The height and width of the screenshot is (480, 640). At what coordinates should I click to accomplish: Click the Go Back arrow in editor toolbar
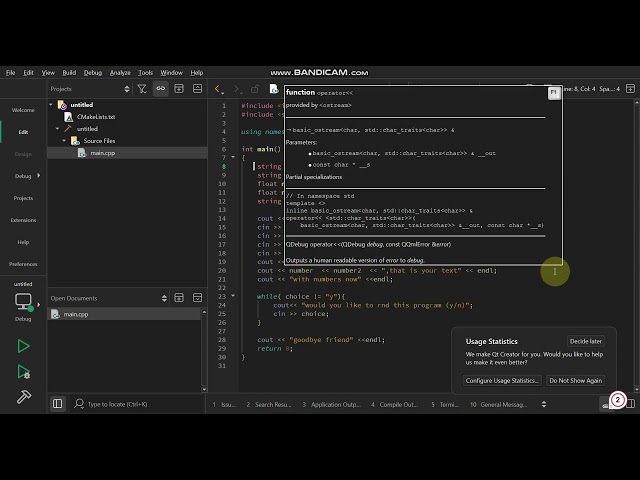(218, 89)
